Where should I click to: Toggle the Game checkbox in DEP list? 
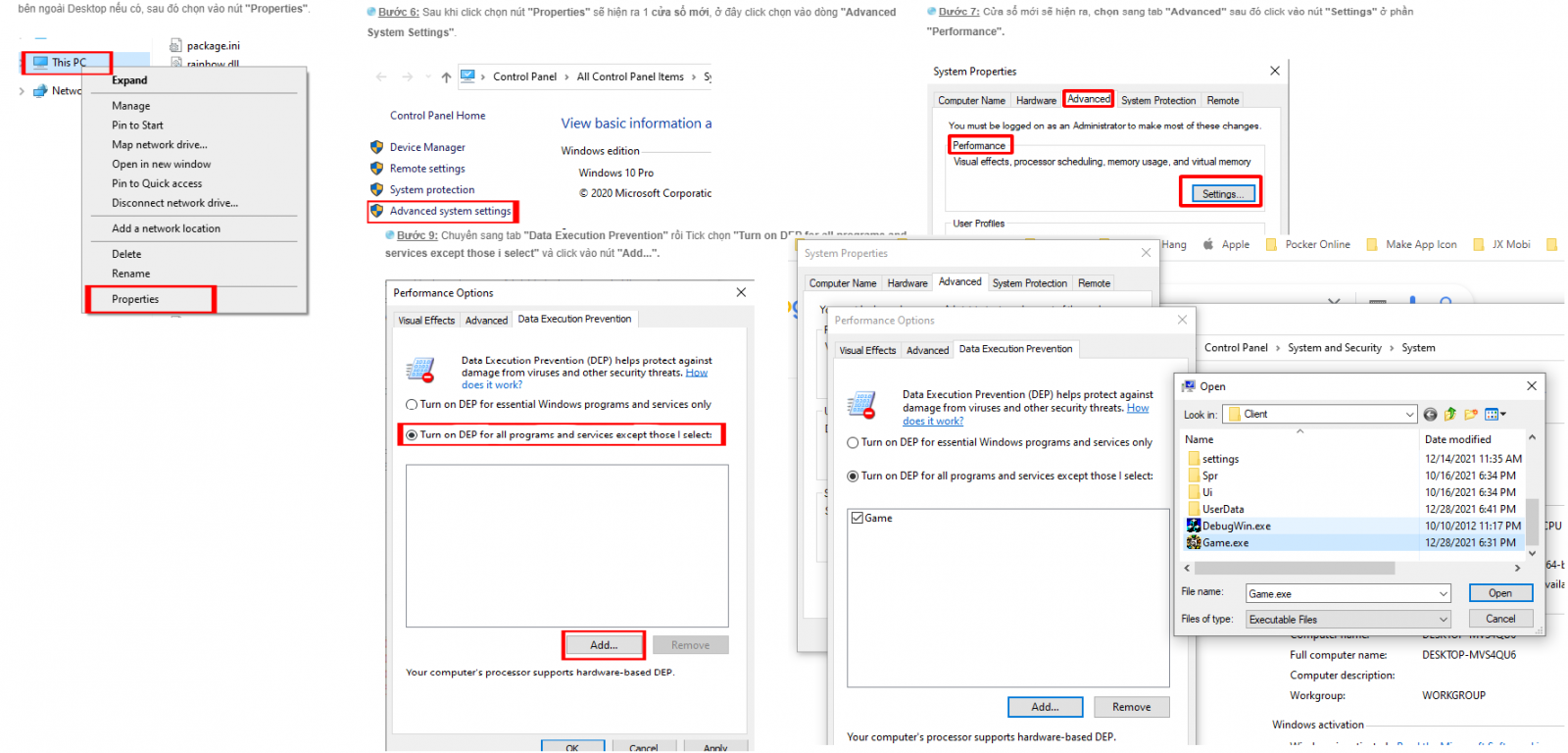(x=857, y=518)
